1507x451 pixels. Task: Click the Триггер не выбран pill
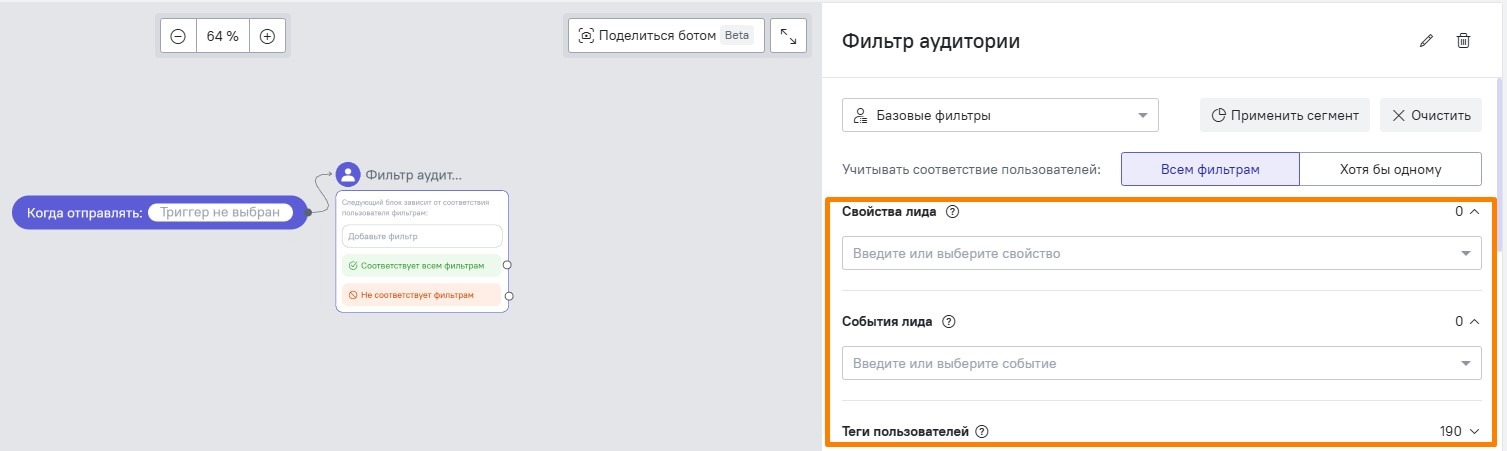click(220, 212)
